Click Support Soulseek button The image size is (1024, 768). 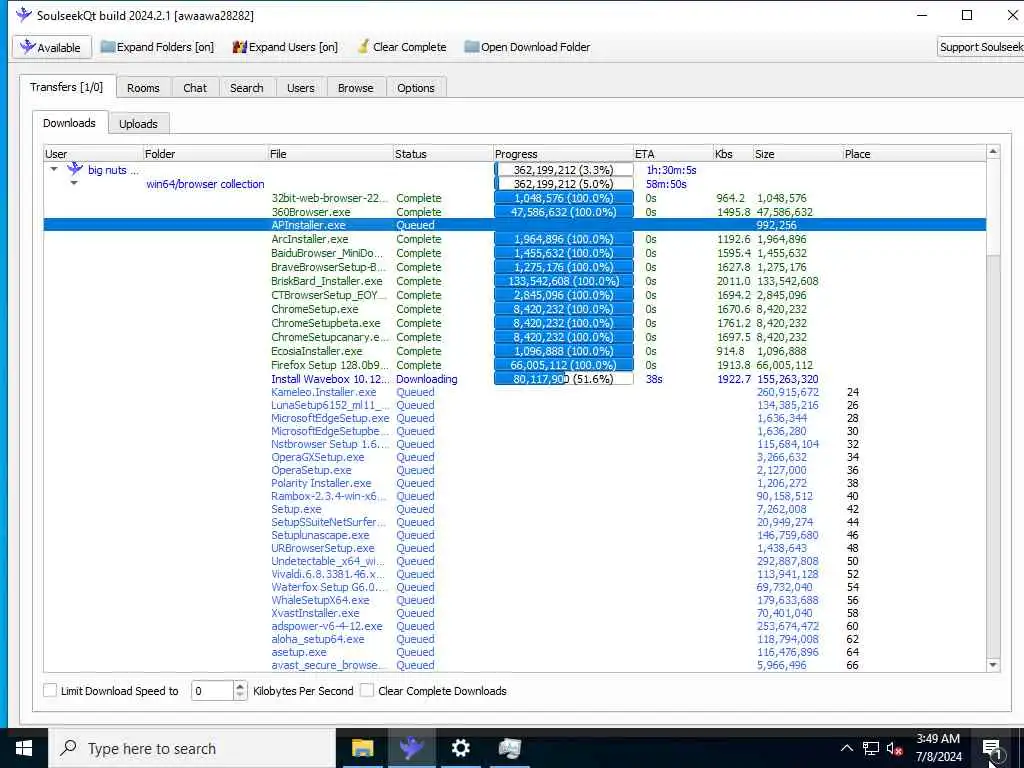pyautogui.click(x=980, y=47)
